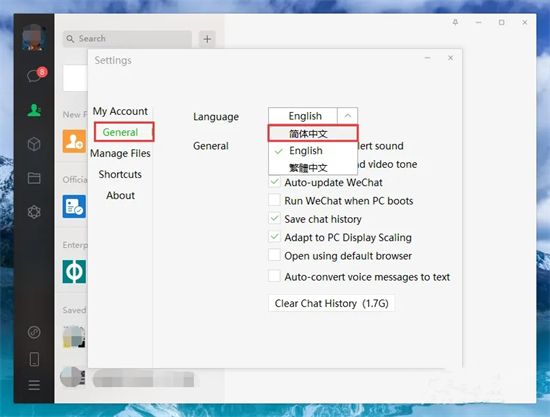Screen dimensions: 550x417
Task: Open the Shortcuts settings tab
Action: click(120, 174)
